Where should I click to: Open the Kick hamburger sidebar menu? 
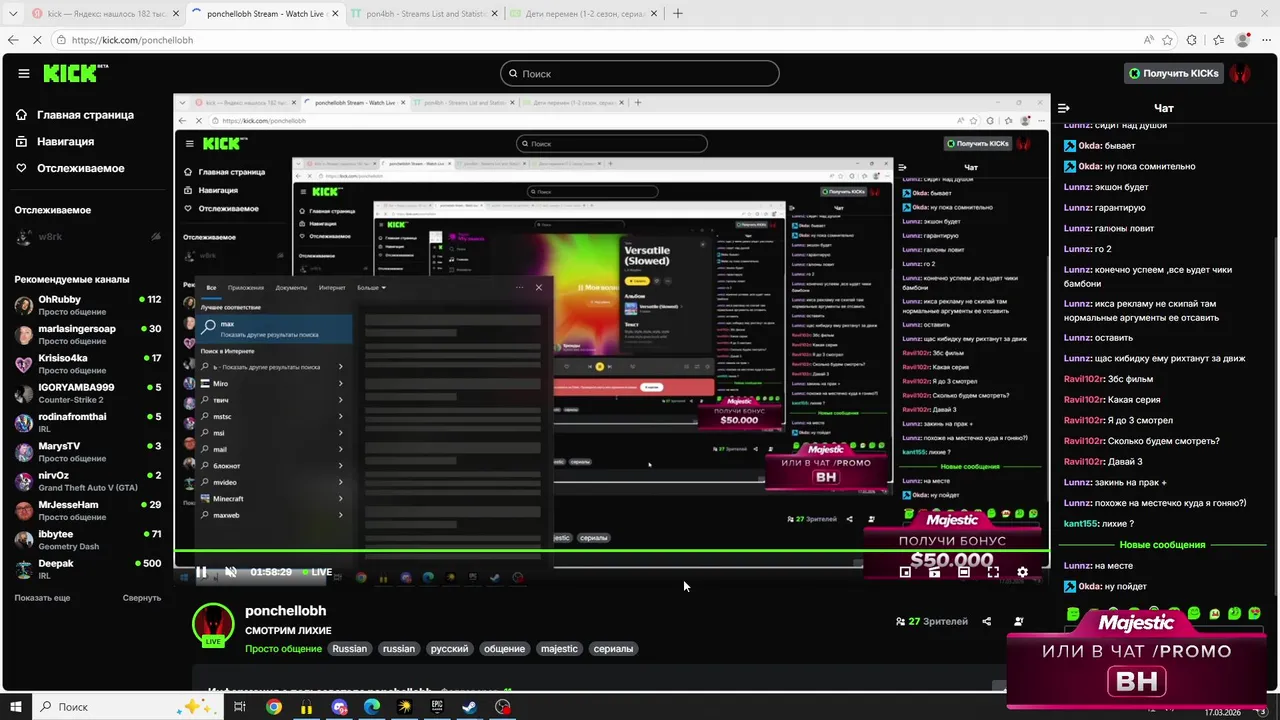point(23,73)
